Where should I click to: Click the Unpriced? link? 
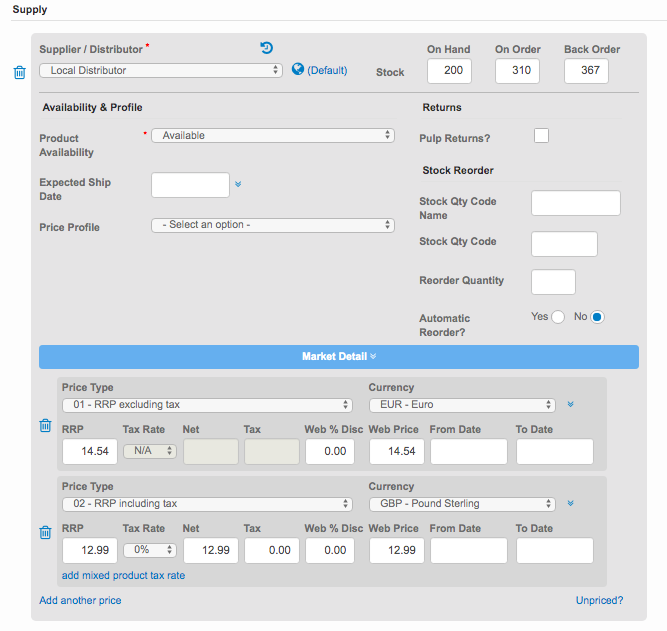click(599, 600)
